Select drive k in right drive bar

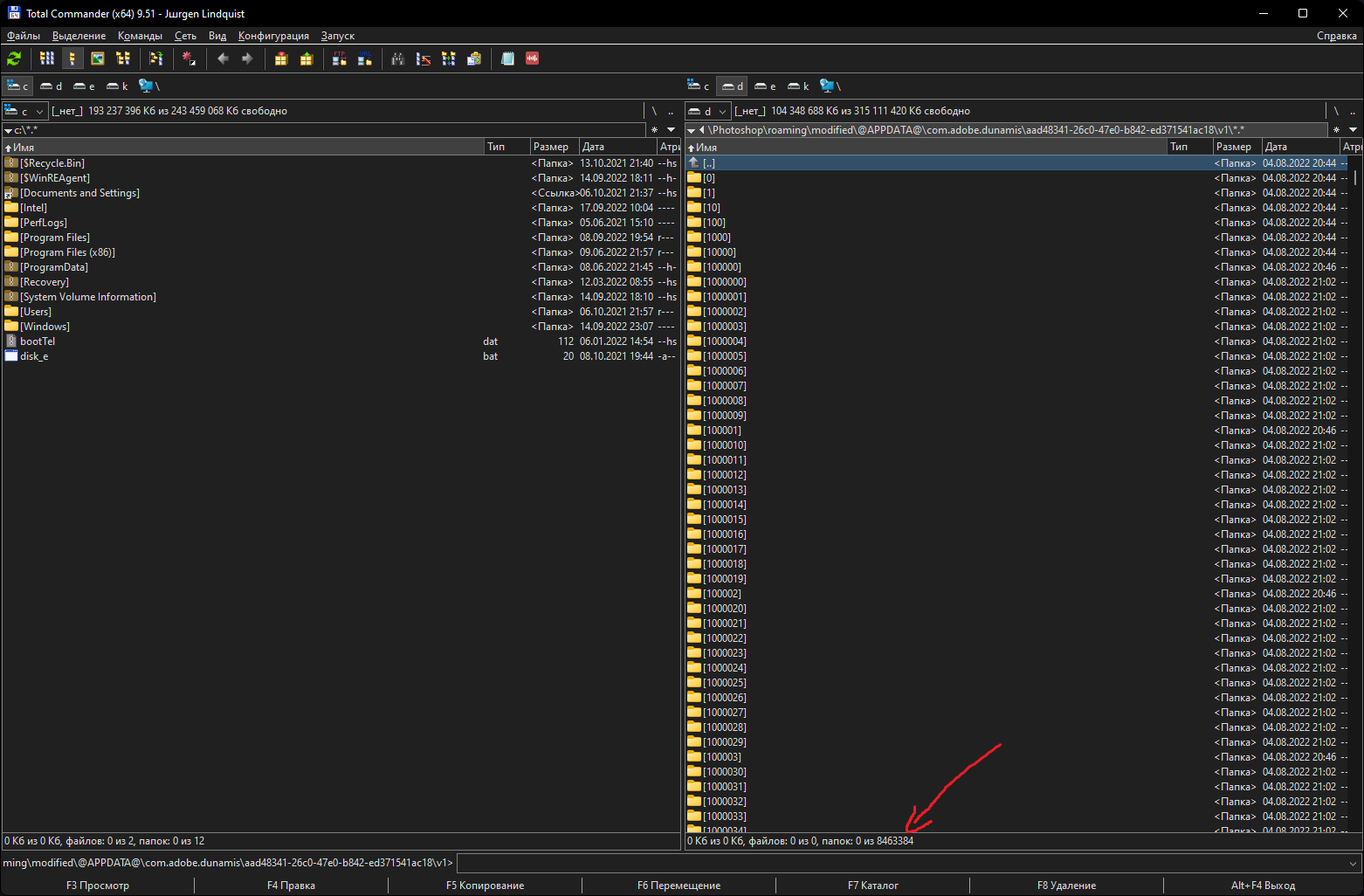(799, 86)
